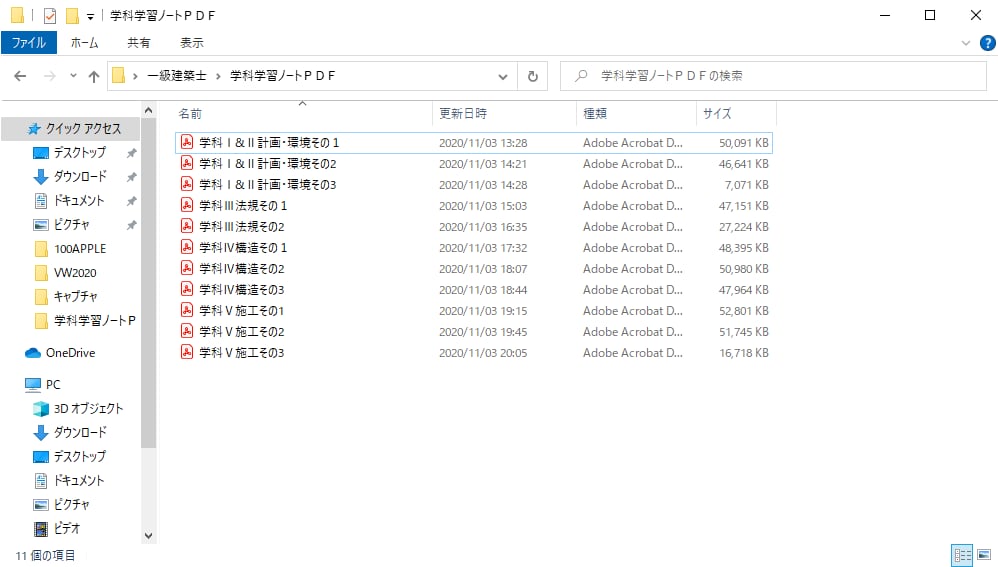Click the PDF icon of 学科Ⅴ施工その2
This screenshot has width=998, height=567.
tap(186, 331)
